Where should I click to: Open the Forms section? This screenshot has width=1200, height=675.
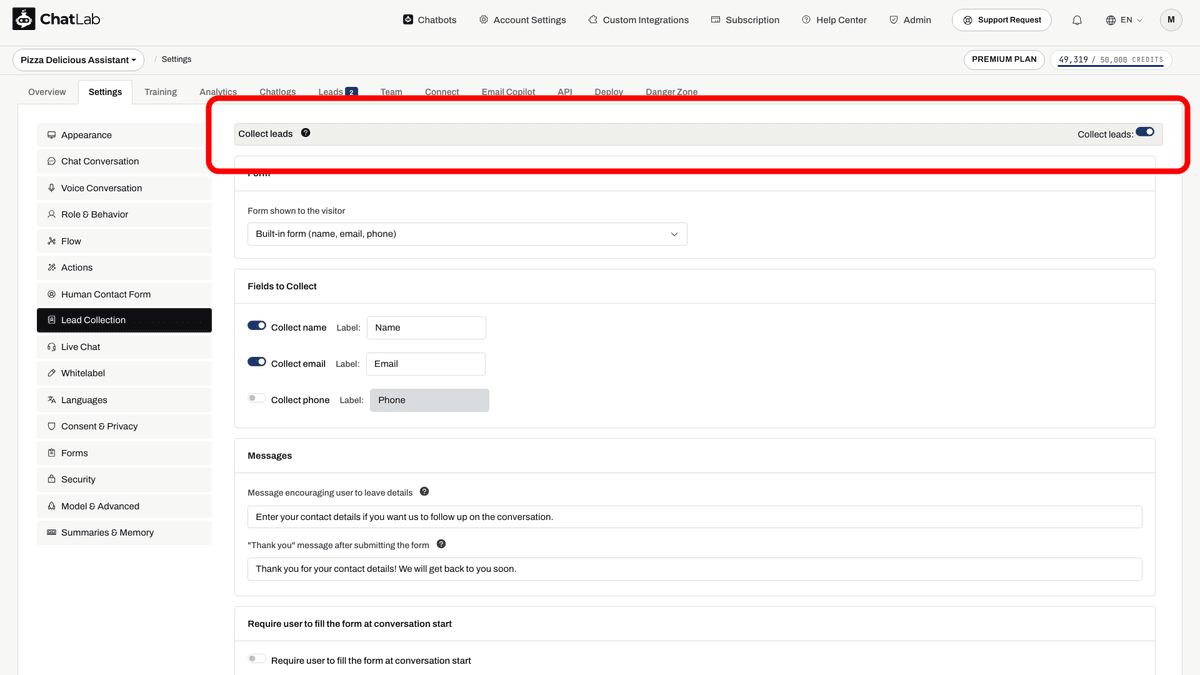click(124, 453)
